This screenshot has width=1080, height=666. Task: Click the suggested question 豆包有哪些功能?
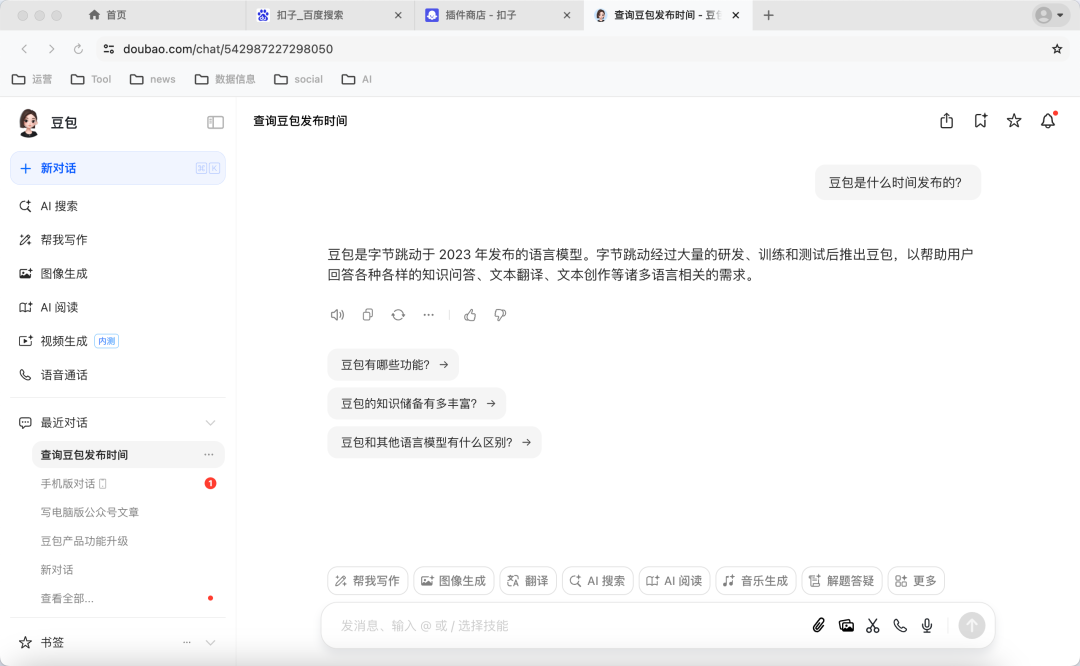(393, 364)
